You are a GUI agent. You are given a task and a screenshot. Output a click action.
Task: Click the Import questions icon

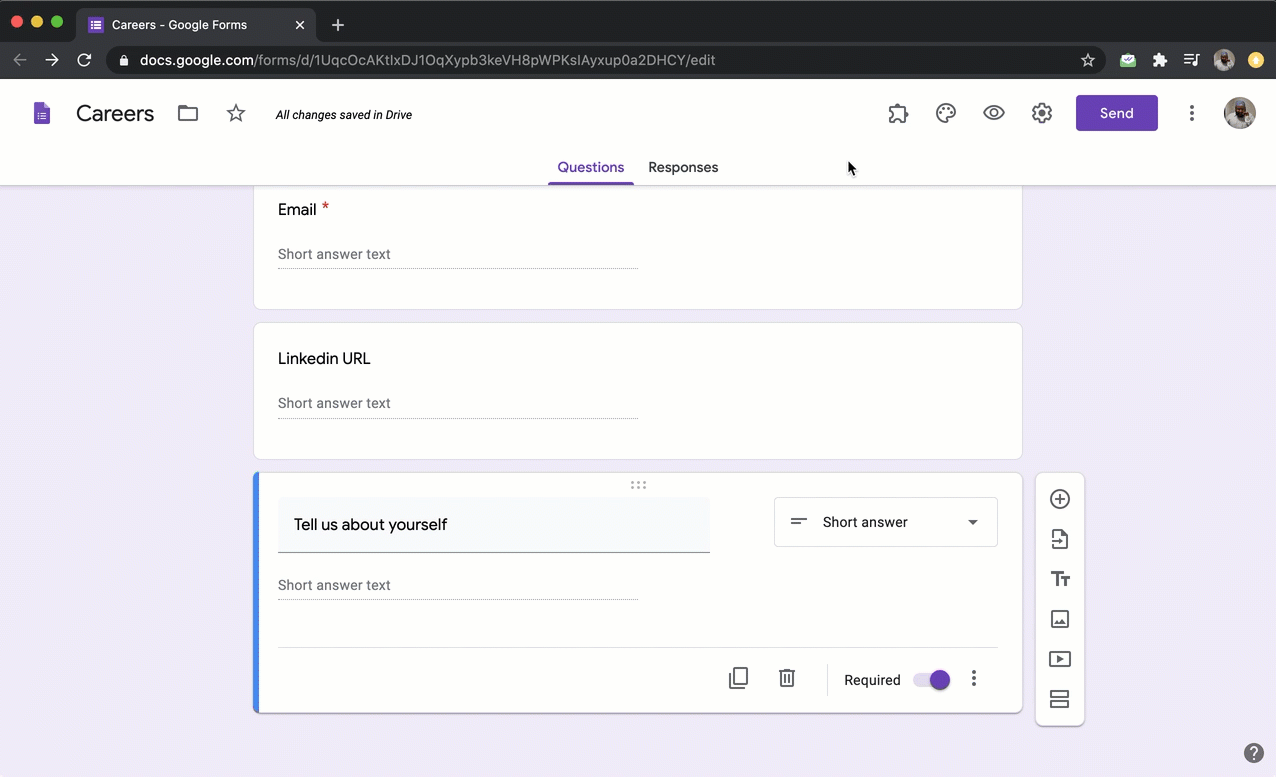(x=1060, y=539)
